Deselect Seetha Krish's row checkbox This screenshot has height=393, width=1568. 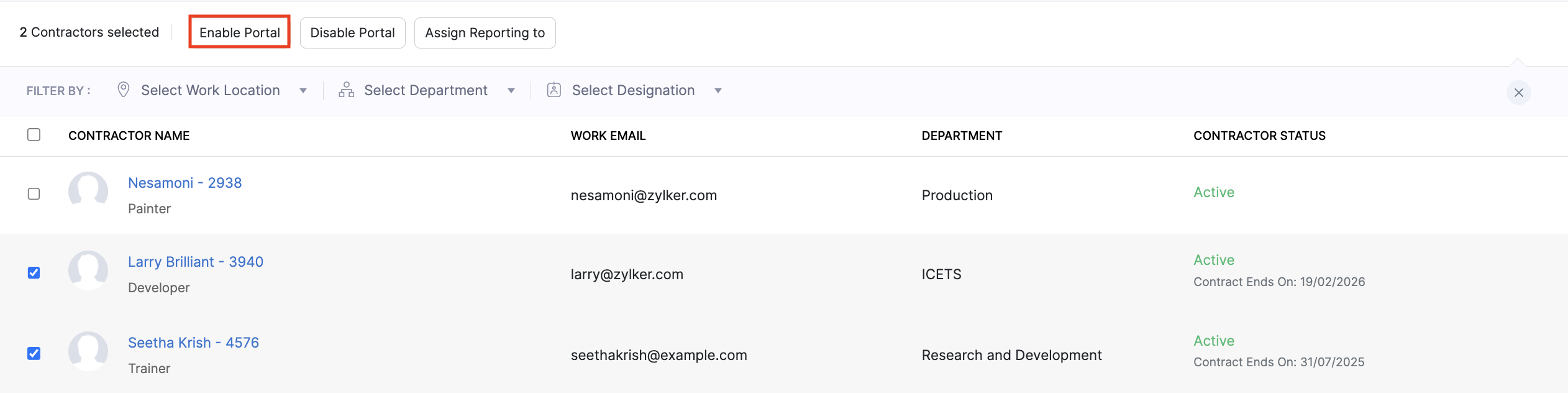point(34,353)
